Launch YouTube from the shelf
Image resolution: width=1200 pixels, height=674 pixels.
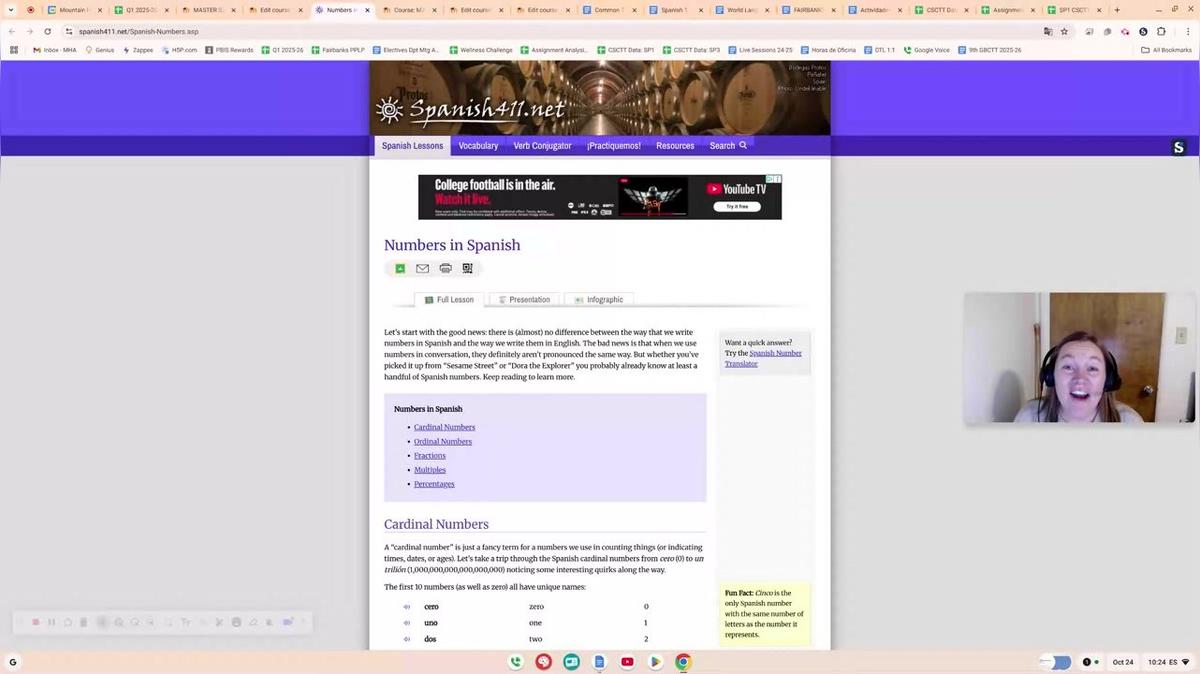point(627,662)
